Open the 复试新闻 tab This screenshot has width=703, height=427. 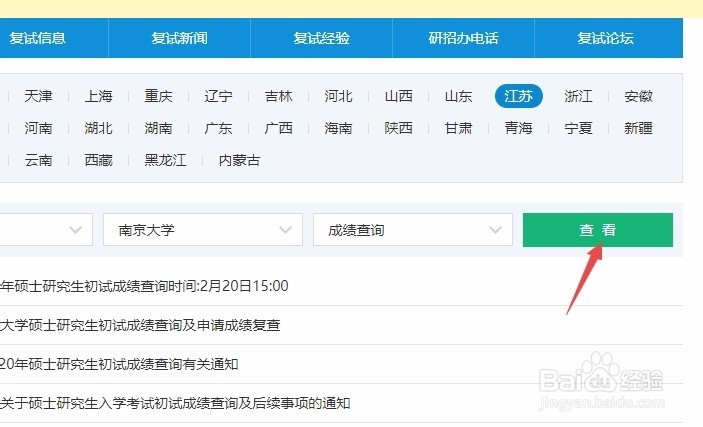tap(179, 38)
